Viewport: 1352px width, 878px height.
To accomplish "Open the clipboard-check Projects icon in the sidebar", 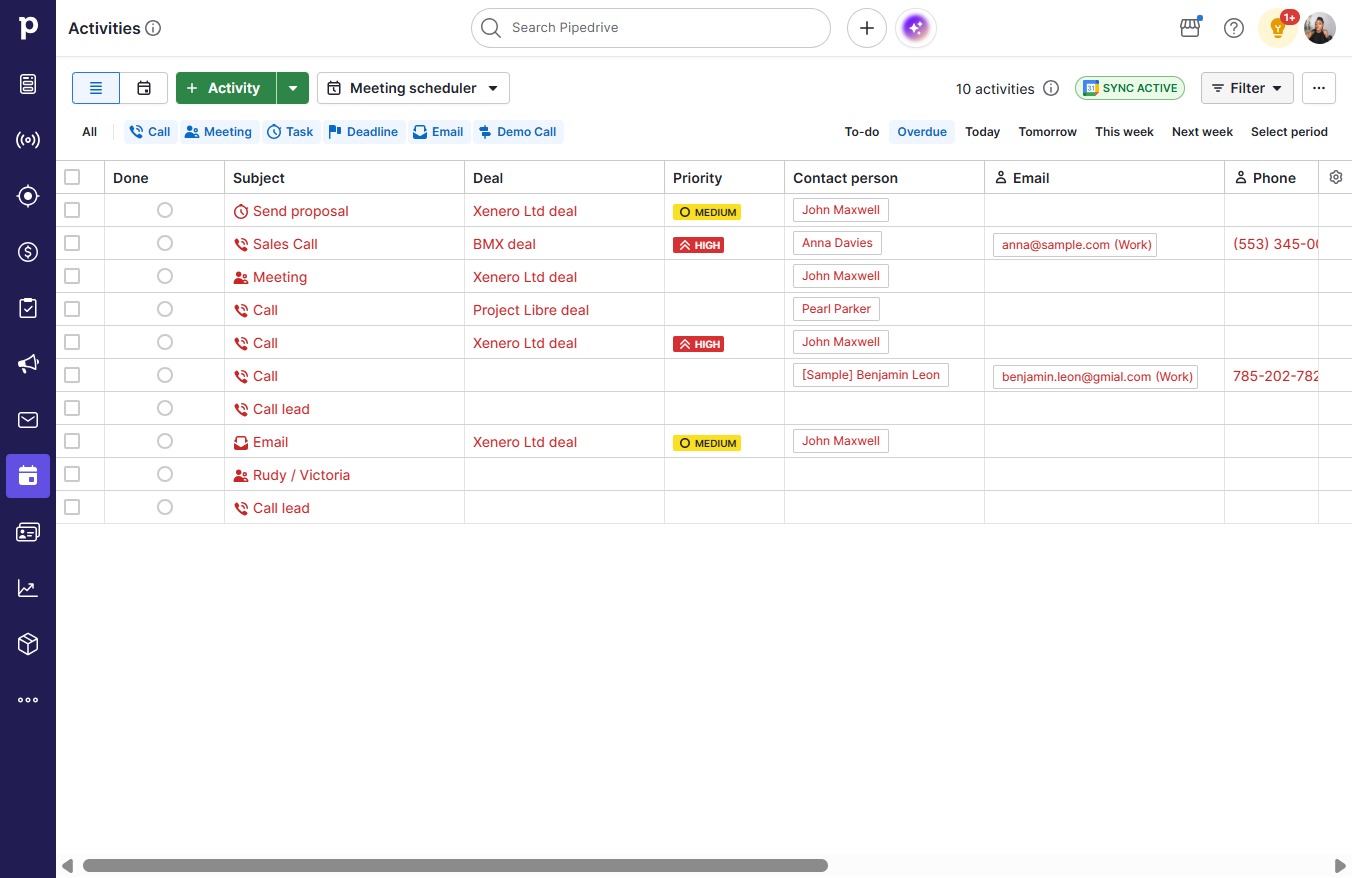I will click(28, 308).
